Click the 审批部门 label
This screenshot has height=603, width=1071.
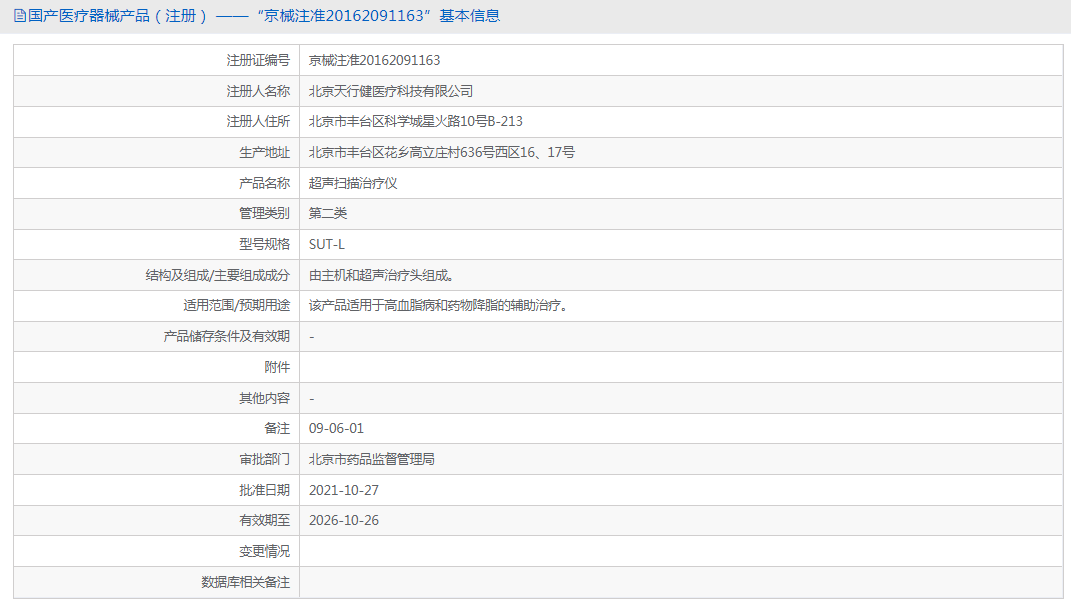[264, 459]
